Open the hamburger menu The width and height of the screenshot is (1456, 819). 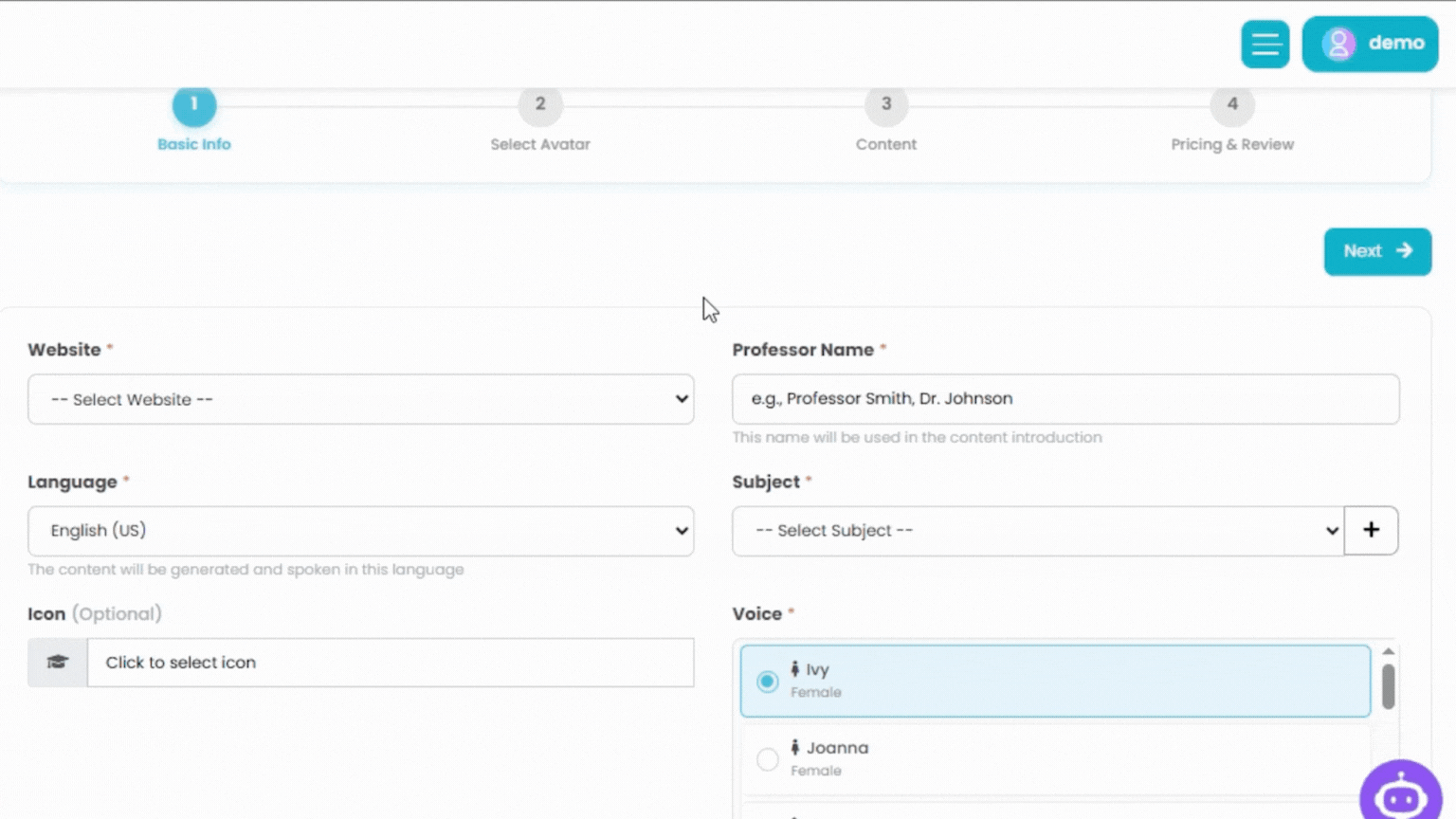coord(1265,44)
